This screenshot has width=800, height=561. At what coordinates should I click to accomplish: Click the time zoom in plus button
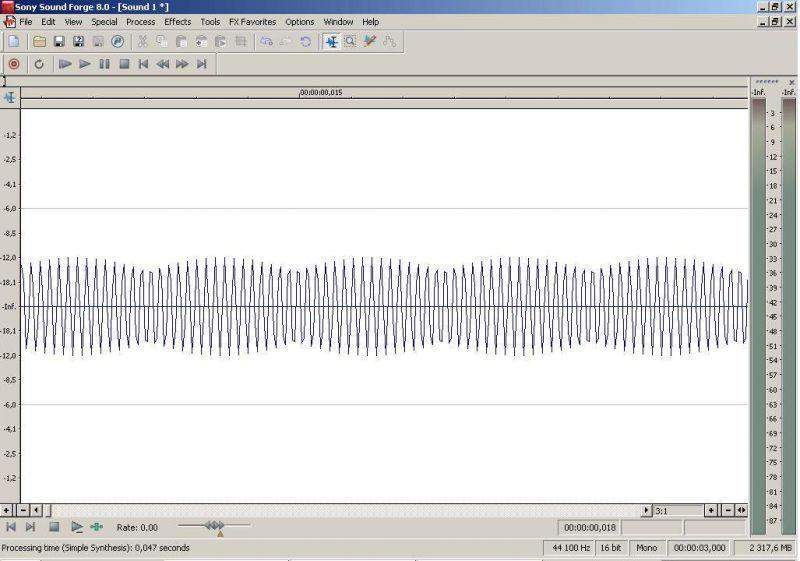(711, 510)
